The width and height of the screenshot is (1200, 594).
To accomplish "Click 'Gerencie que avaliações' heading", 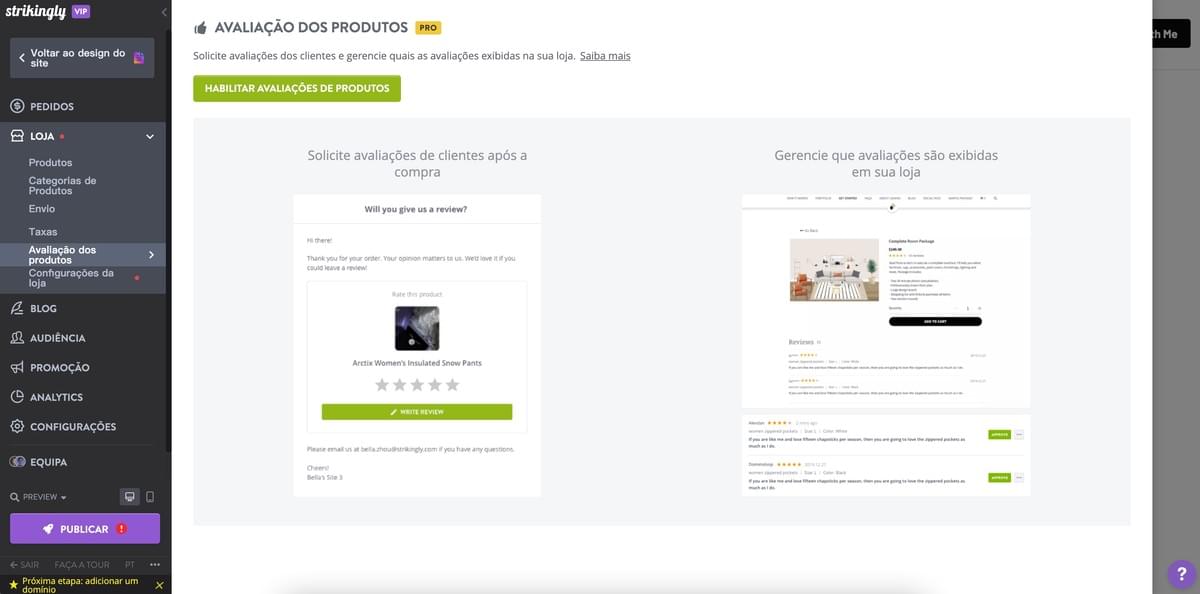I will pyautogui.click(x=886, y=164).
